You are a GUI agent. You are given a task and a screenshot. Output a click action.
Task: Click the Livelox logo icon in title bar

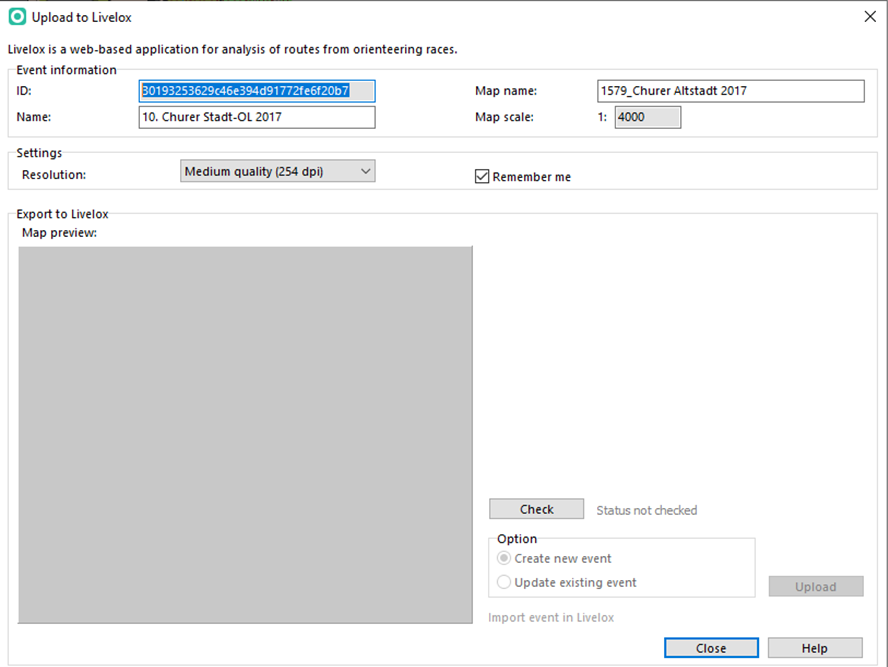pos(17,17)
